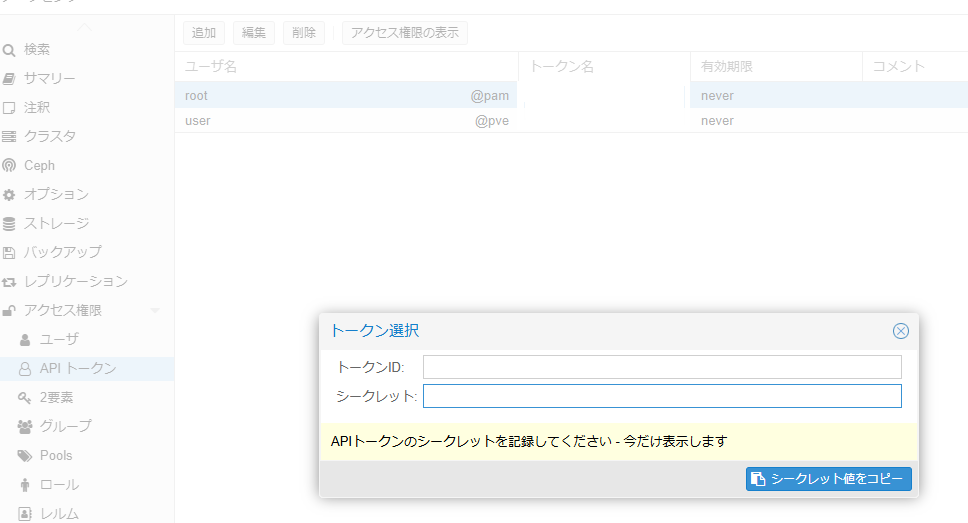
Task: Sort by トークン名 column header
Action: click(604, 67)
